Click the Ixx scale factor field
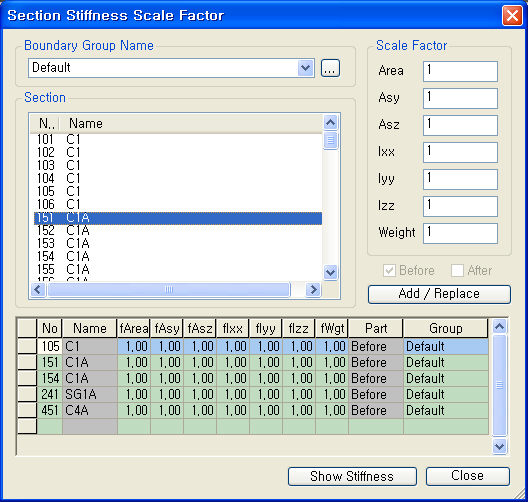This screenshot has height=502, width=528. [460, 152]
